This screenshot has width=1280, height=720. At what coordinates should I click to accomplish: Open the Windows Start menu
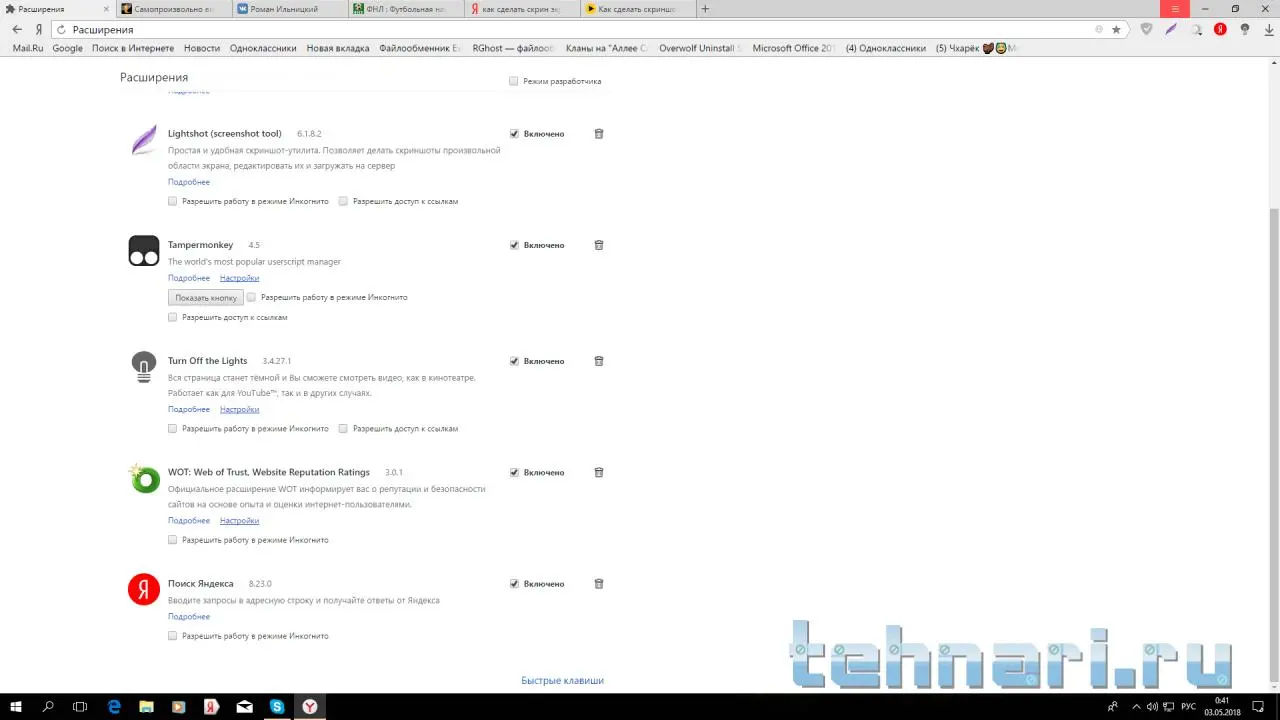[x=16, y=707]
